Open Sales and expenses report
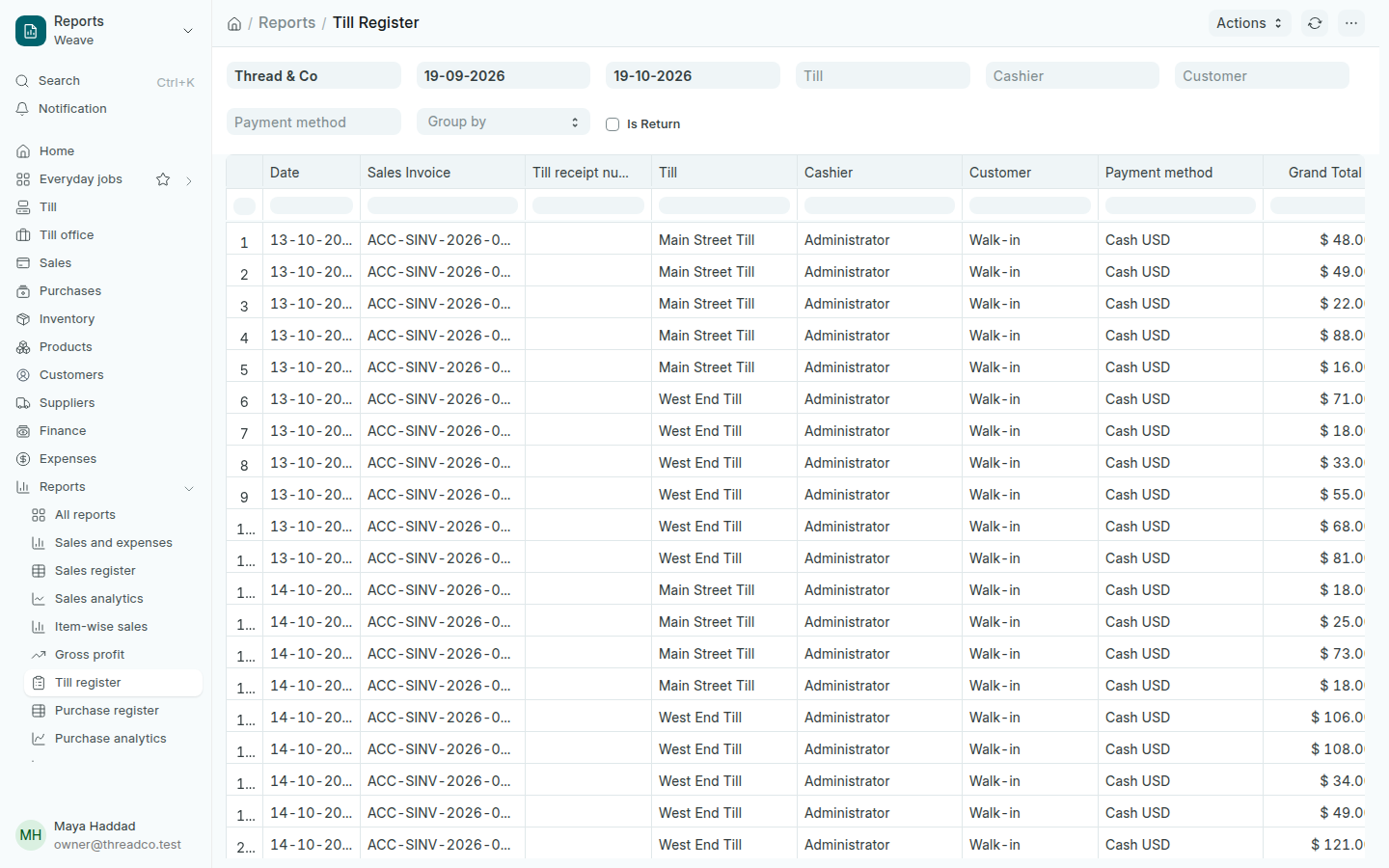The height and width of the screenshot is (868, 1389). [113, 543]
